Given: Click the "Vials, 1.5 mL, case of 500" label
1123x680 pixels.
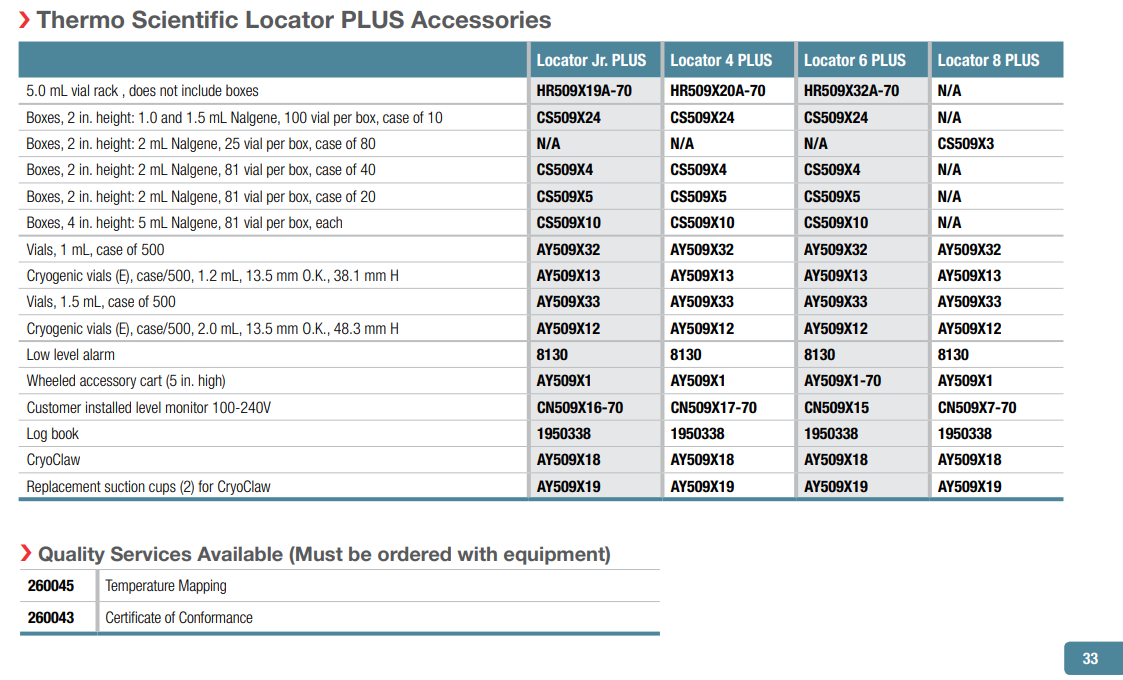Looking at the screenshot, I should coord(101,302).
